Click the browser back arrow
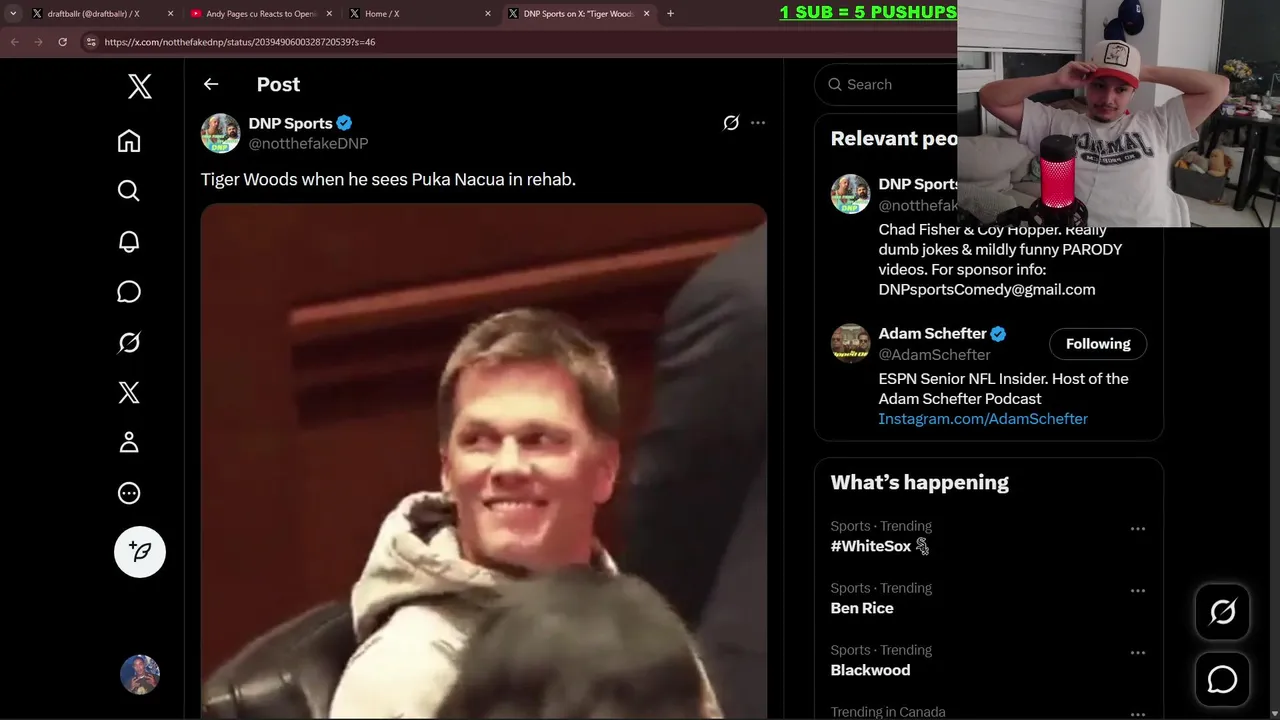Screen dimensions: 1280x720 pos(14,42)
